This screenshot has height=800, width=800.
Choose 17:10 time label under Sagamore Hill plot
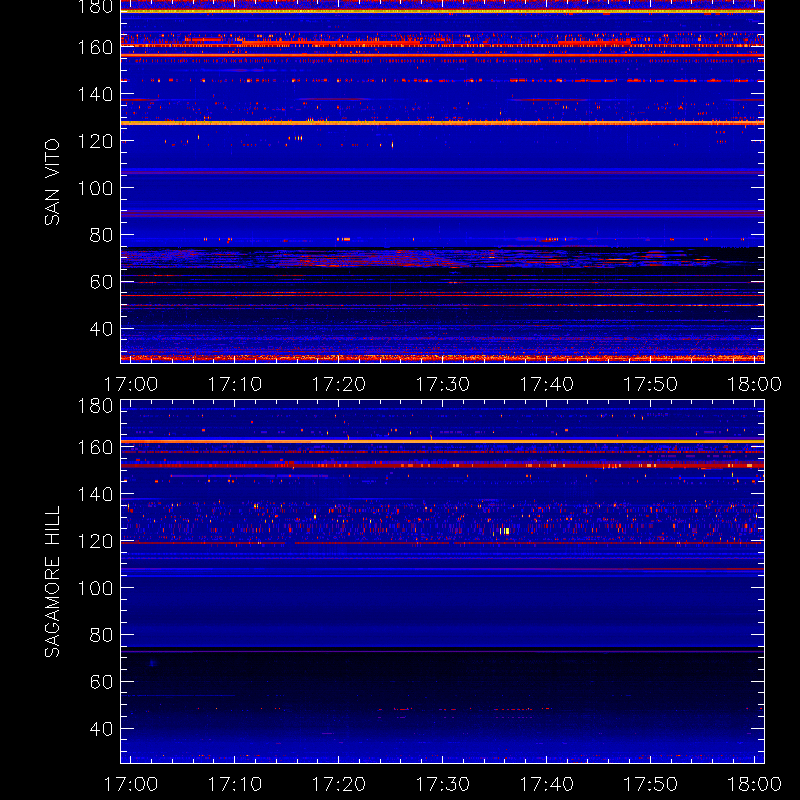tap(235, 784)
